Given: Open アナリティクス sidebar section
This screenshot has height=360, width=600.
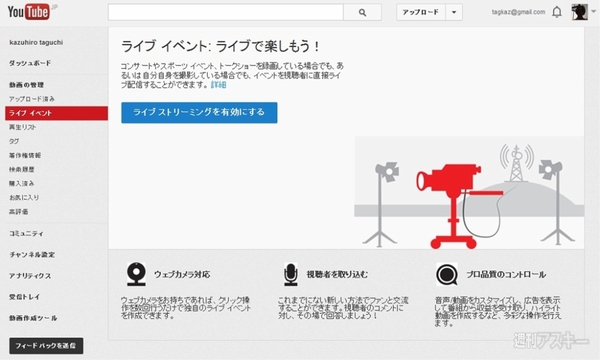Looking at the screenshot, I should tap(30, 276).
